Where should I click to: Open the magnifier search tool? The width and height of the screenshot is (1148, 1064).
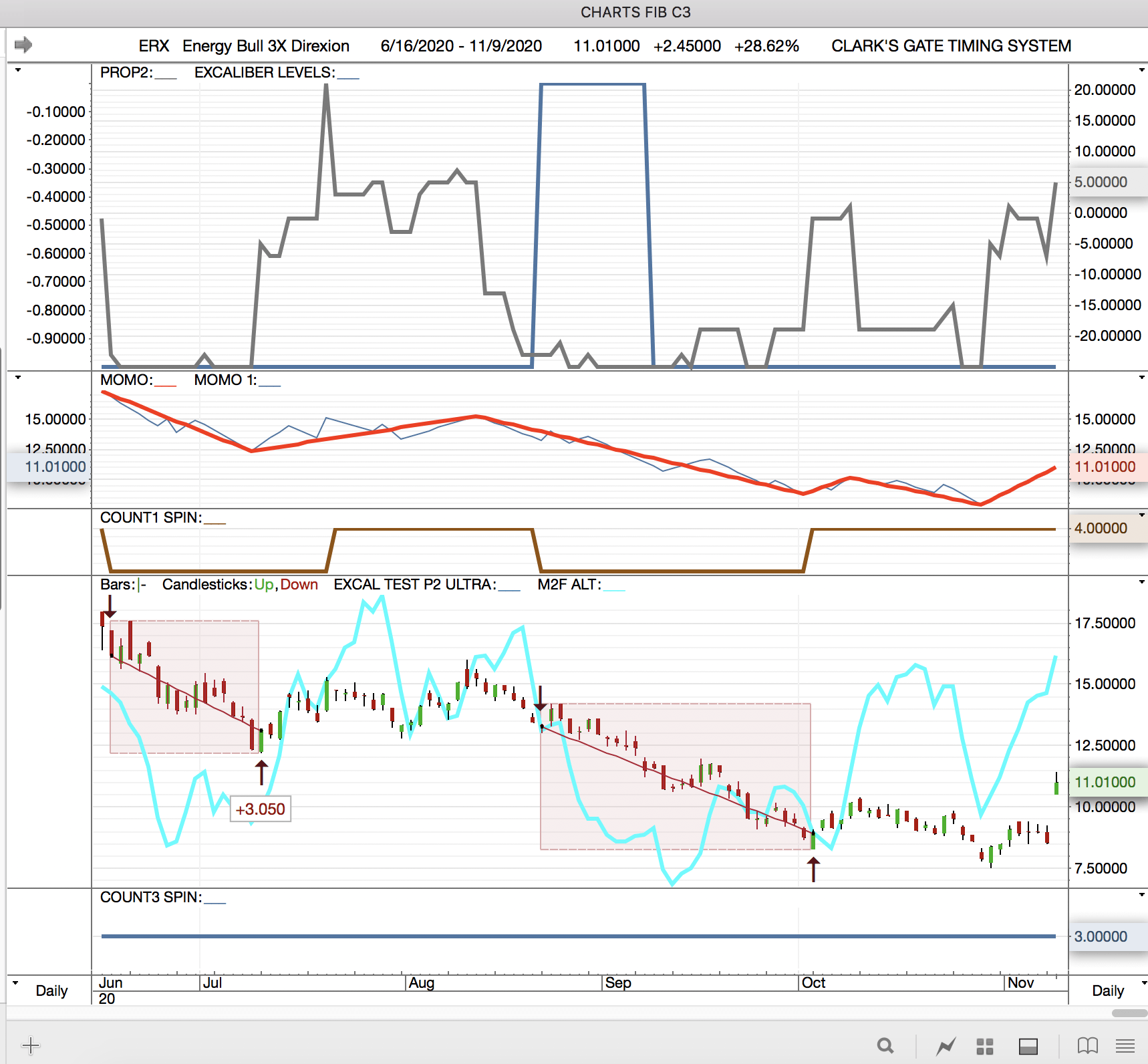[x=885, y=1045]
